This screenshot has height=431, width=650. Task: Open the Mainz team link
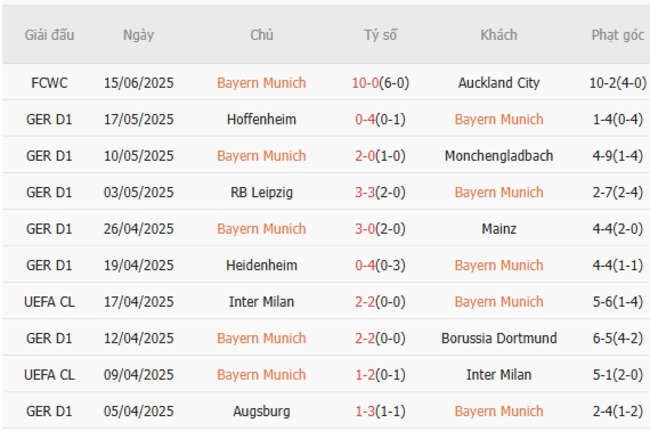point(498,229)
